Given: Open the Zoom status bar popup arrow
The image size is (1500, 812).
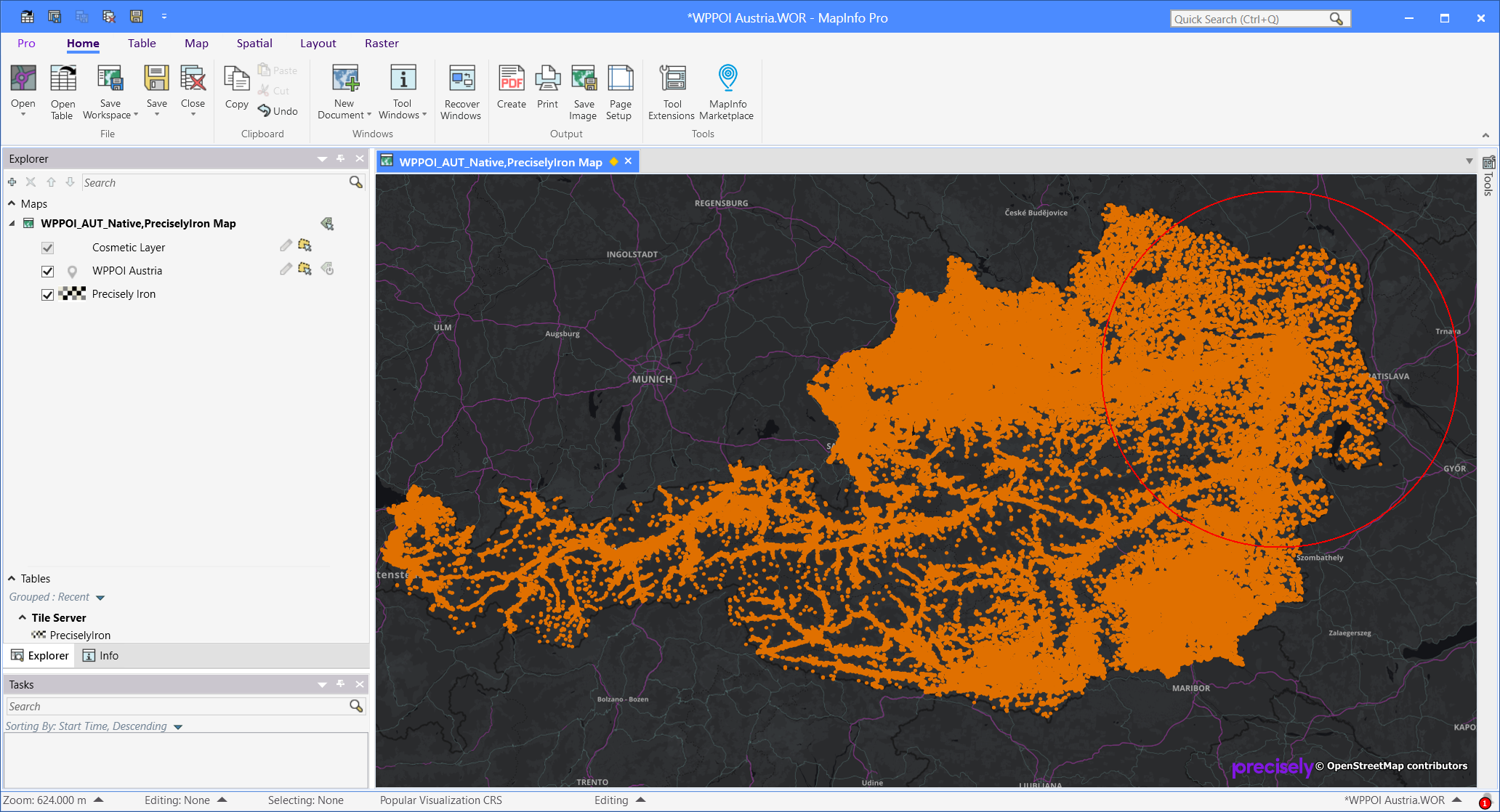Looking at the screenshot, I should tap(99, 800).
